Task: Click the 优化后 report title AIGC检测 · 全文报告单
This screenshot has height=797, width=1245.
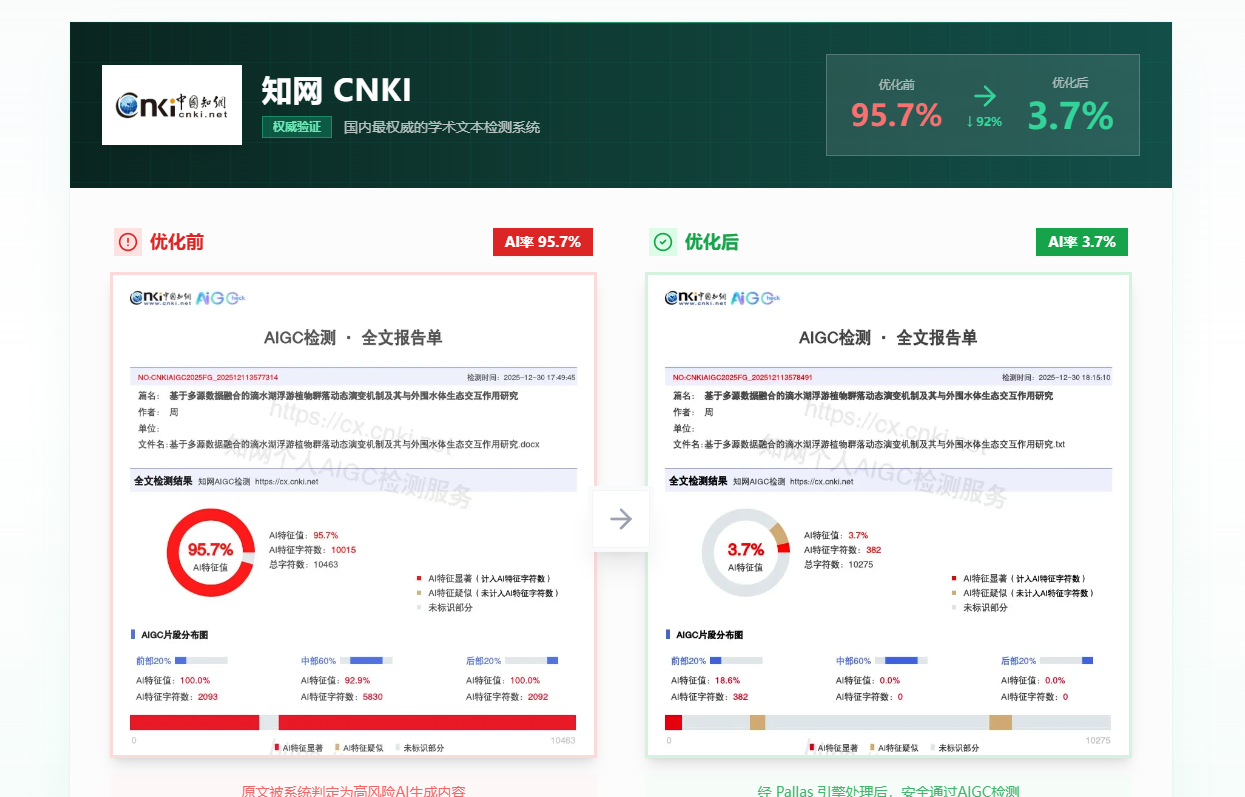Action: 888,338
